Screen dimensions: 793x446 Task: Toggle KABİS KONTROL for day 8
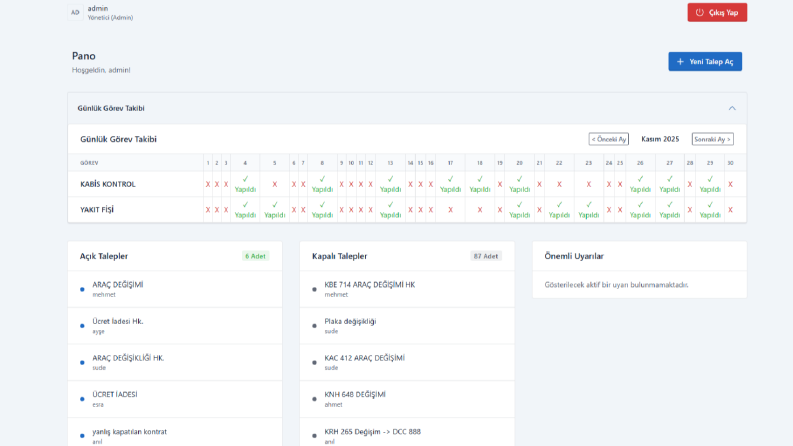322,184
